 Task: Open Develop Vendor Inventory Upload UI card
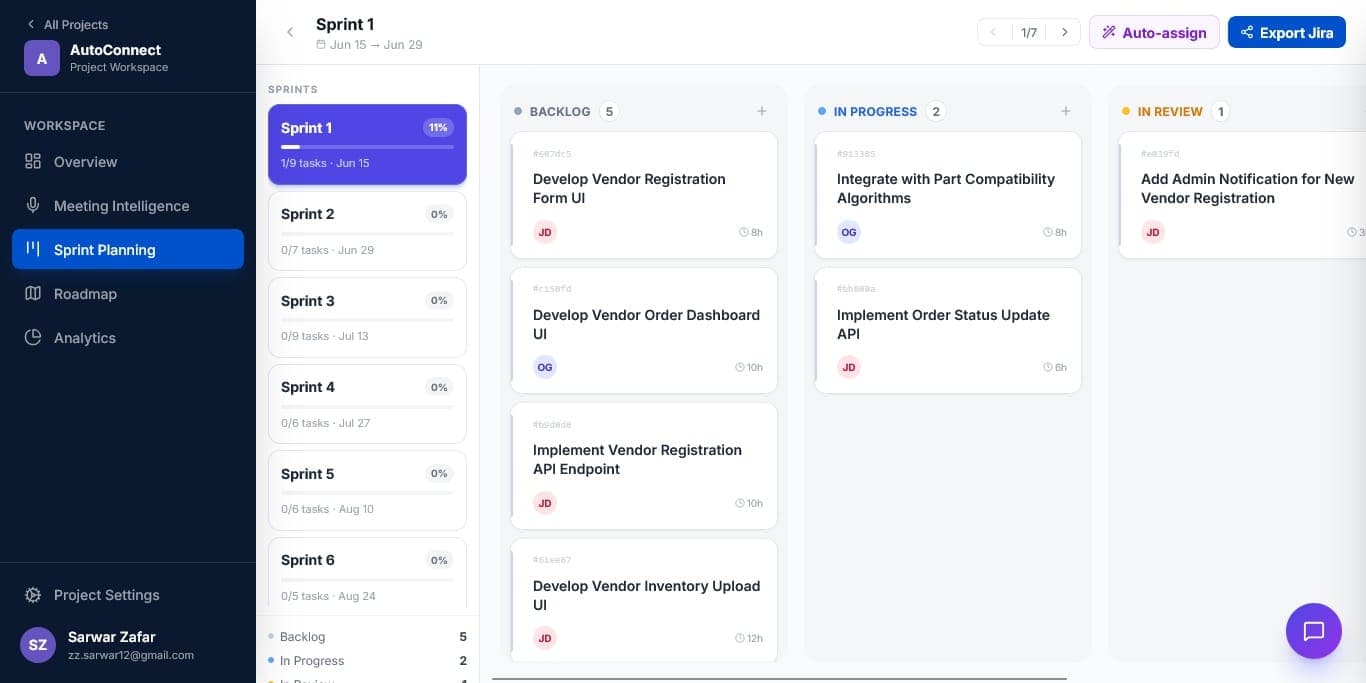pyautogui.click(x=644, y=600)
